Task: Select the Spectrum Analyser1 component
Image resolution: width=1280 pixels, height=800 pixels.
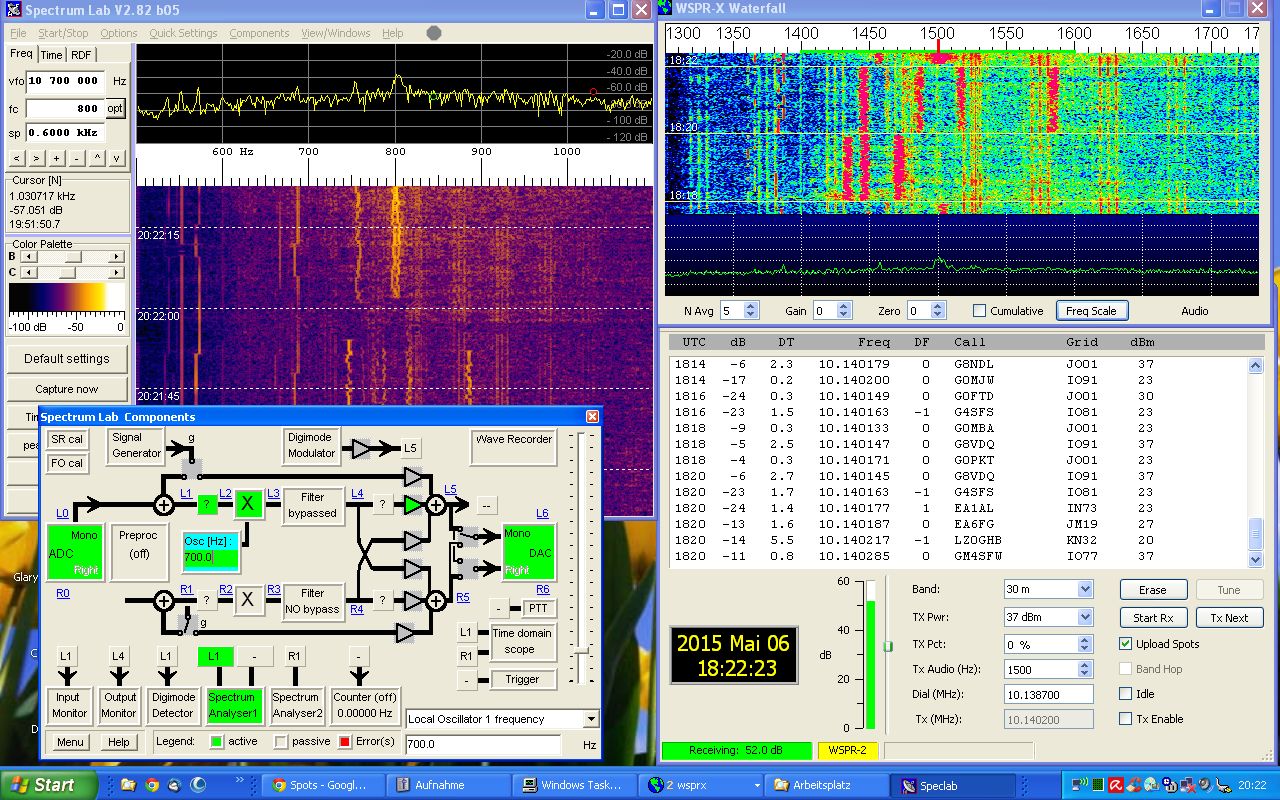Action: click(234, 705)
